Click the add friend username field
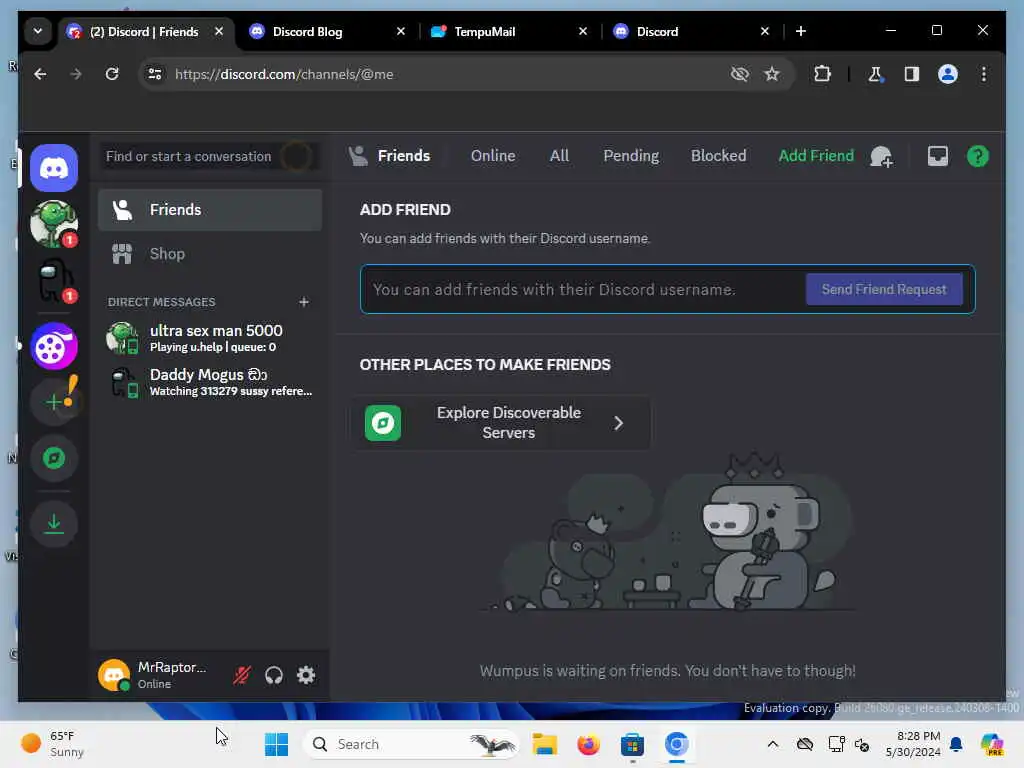This screenshot has width=1024, height=768. [583, 289]
